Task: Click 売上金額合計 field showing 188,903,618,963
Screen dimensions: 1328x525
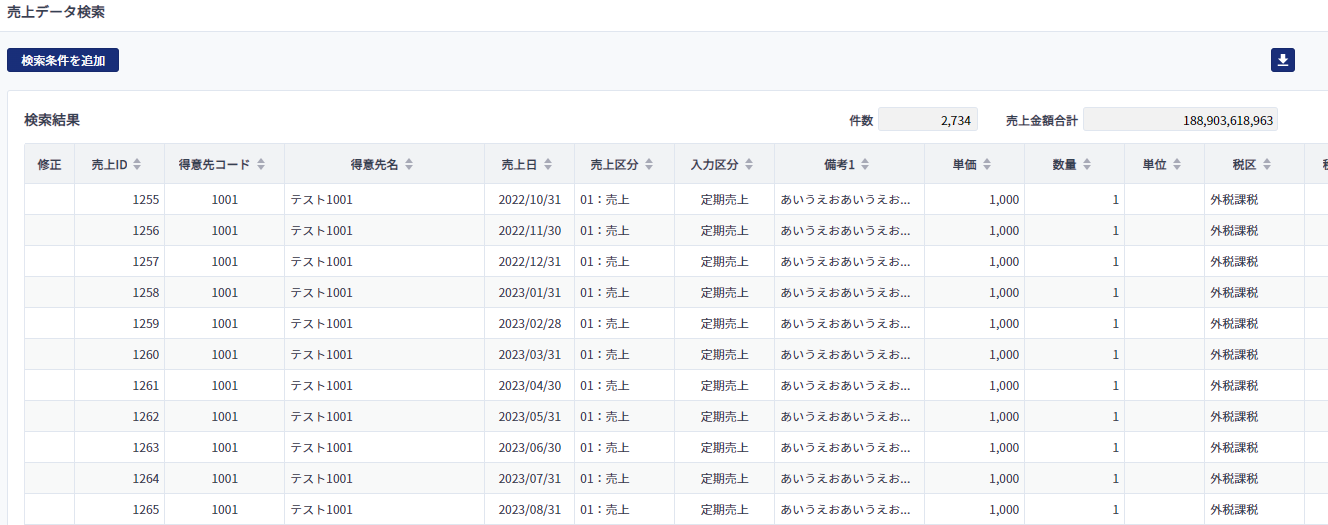Action: tap(1180, 120)
